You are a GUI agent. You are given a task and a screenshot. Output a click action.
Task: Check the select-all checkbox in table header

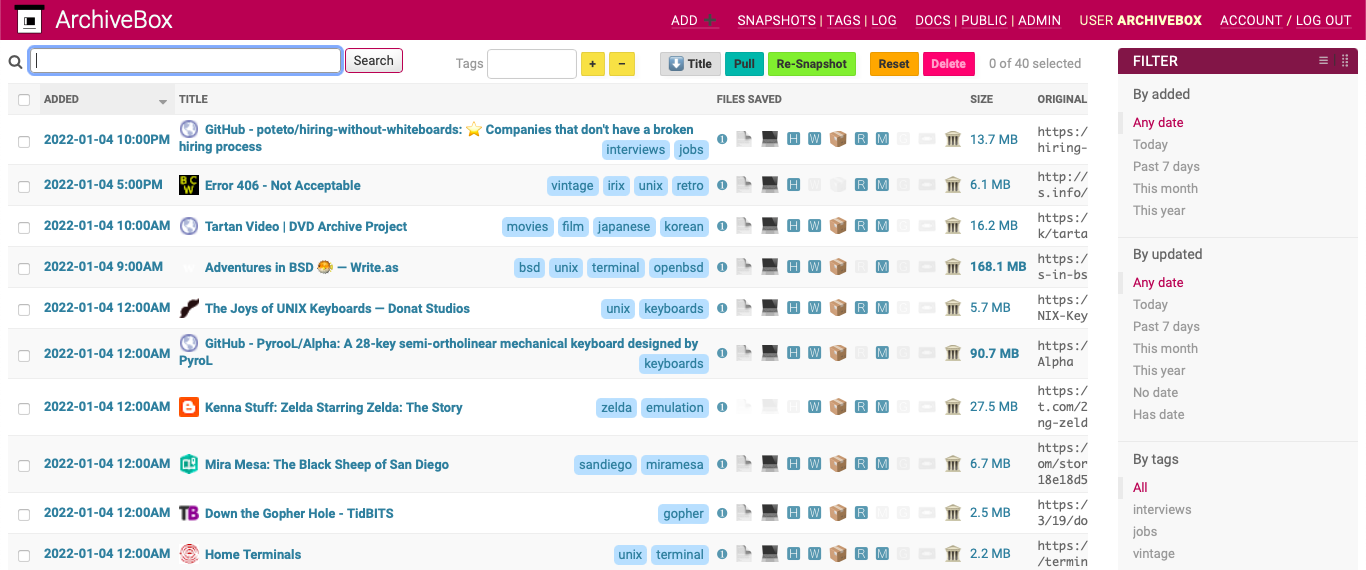click(24, 100)
